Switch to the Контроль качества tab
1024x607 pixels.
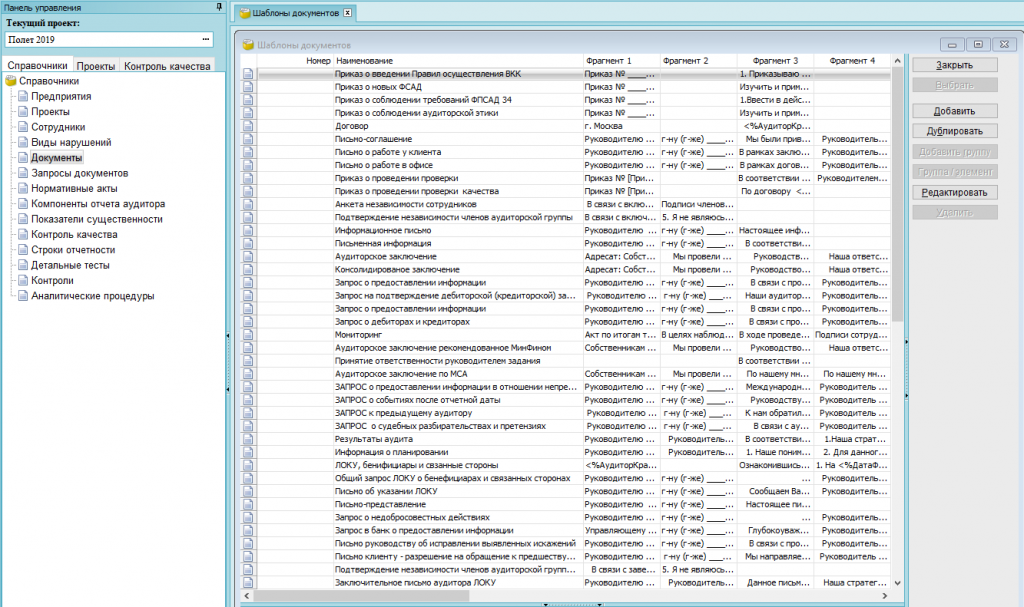pos(167,66)
